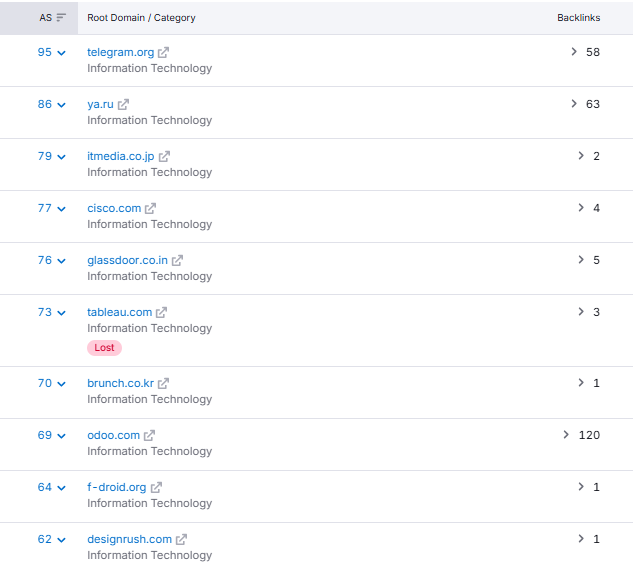Click Information Technology under odoo.com
The image size is (633, 563).
pos(150,451)
